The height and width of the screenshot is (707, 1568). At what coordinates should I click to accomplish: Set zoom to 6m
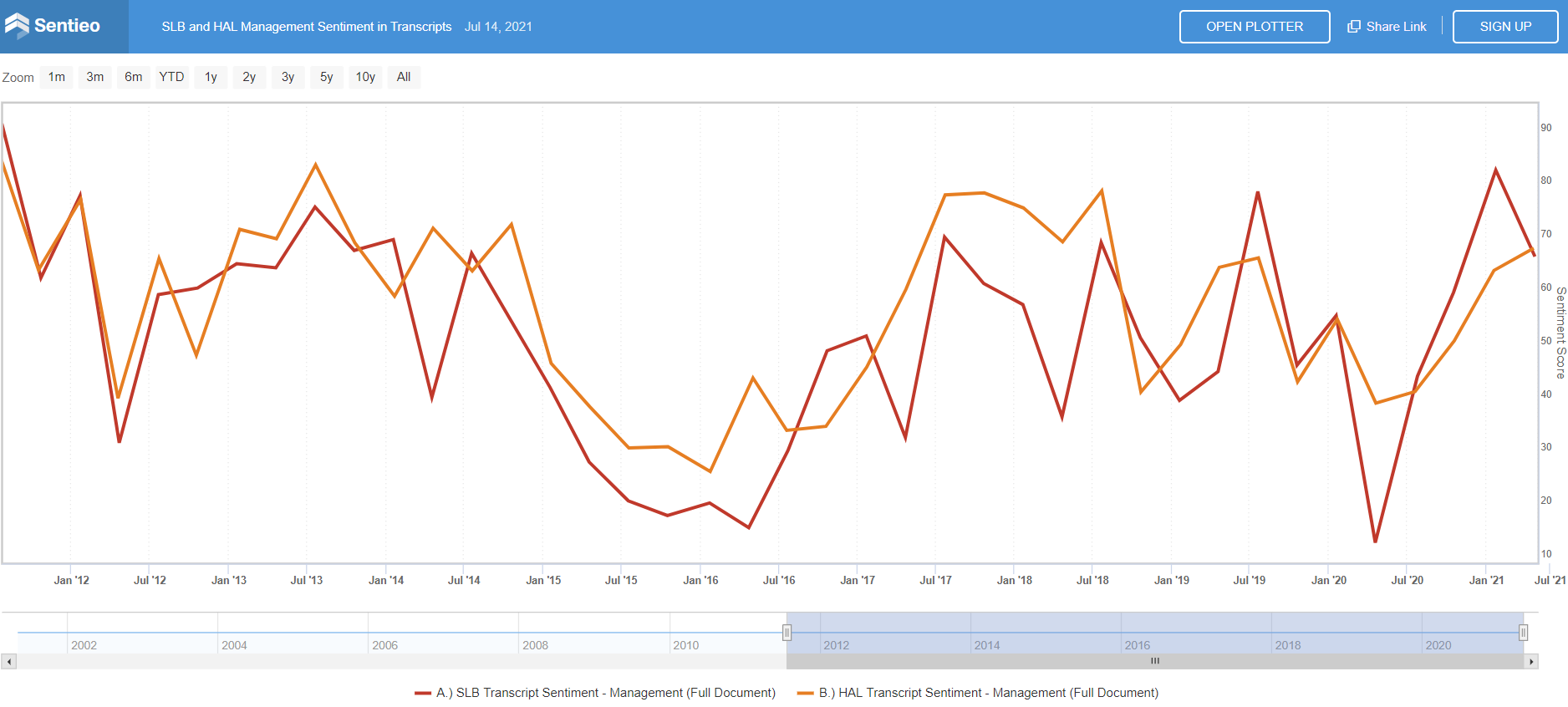[x=134, y=77]
